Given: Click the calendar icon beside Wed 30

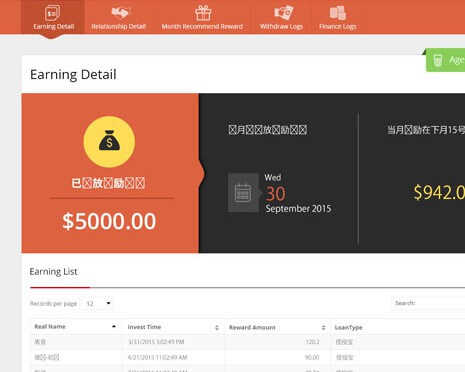Looking at the screenshot, I should tap(243, 193).
